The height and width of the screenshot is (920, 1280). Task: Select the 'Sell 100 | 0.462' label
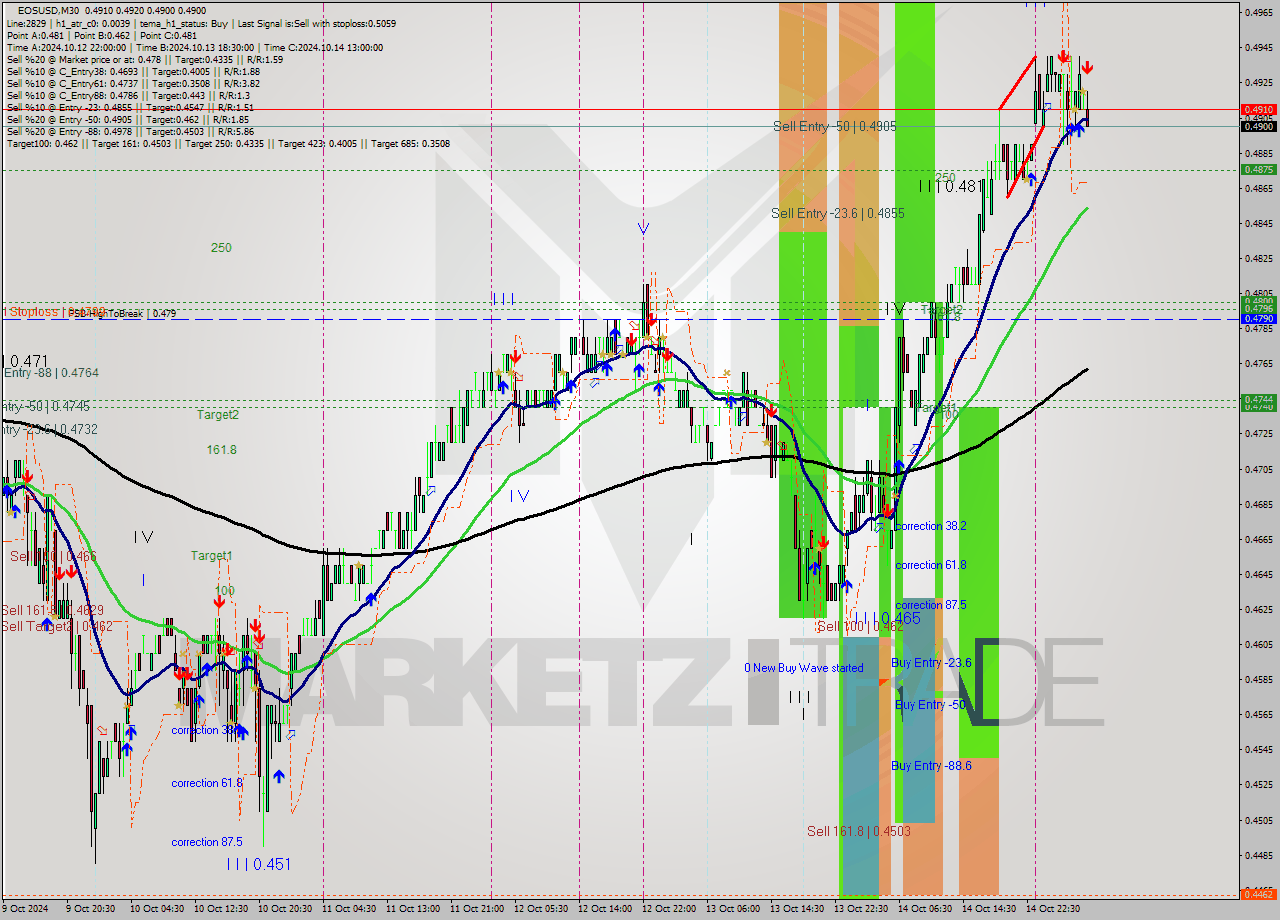click(859, 626)
